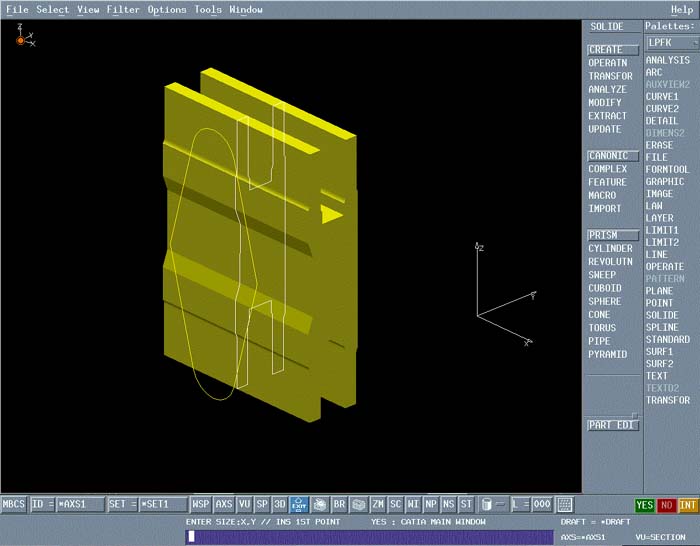Click the NP toolbar button
Screen dimensions: 700x546
pyautogui.click(x=431, y=505)
